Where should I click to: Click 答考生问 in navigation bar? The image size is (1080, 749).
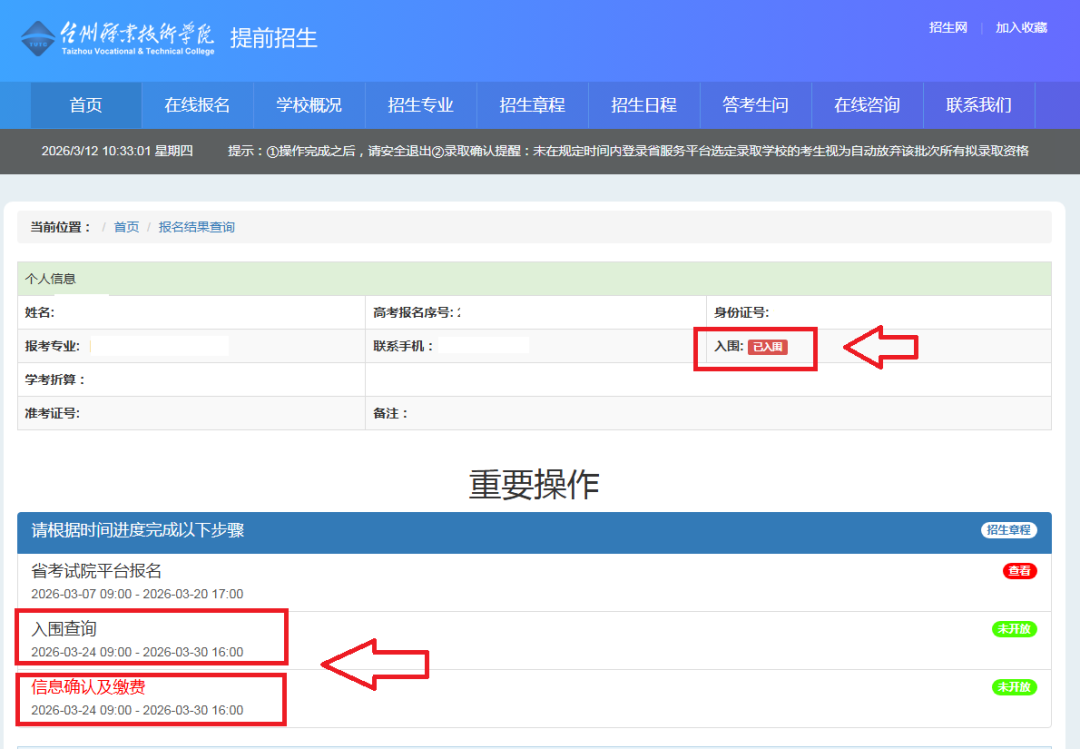click(755, 105)
